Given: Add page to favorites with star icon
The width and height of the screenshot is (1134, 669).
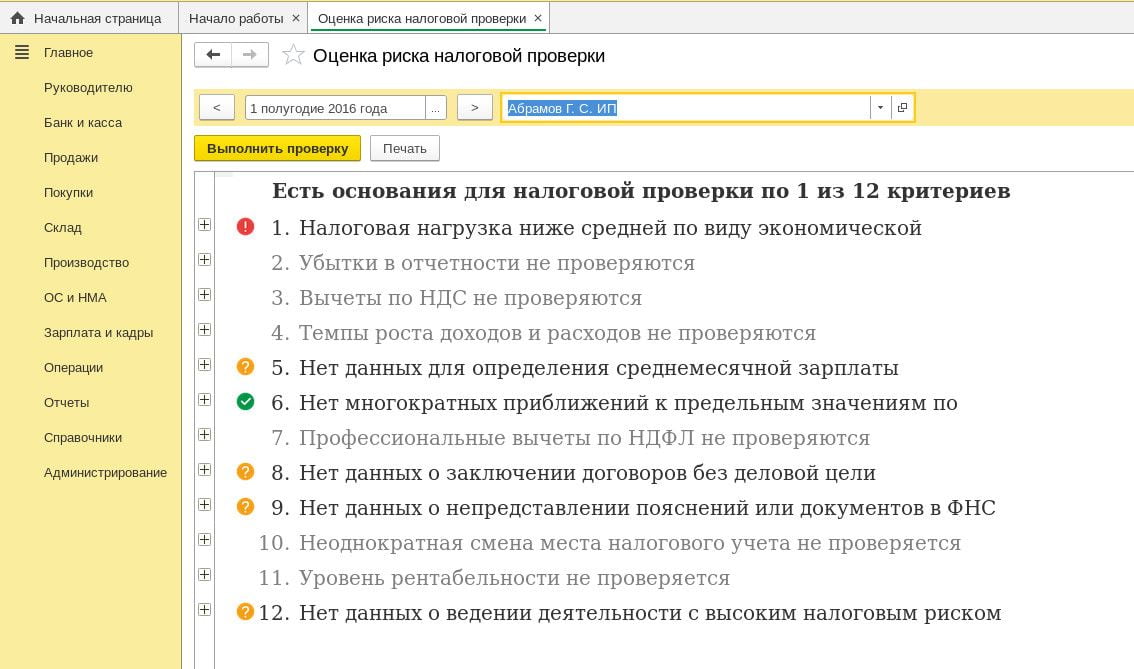Looking at the screenshot, I should pyautogui.click(x=293, y=55).
